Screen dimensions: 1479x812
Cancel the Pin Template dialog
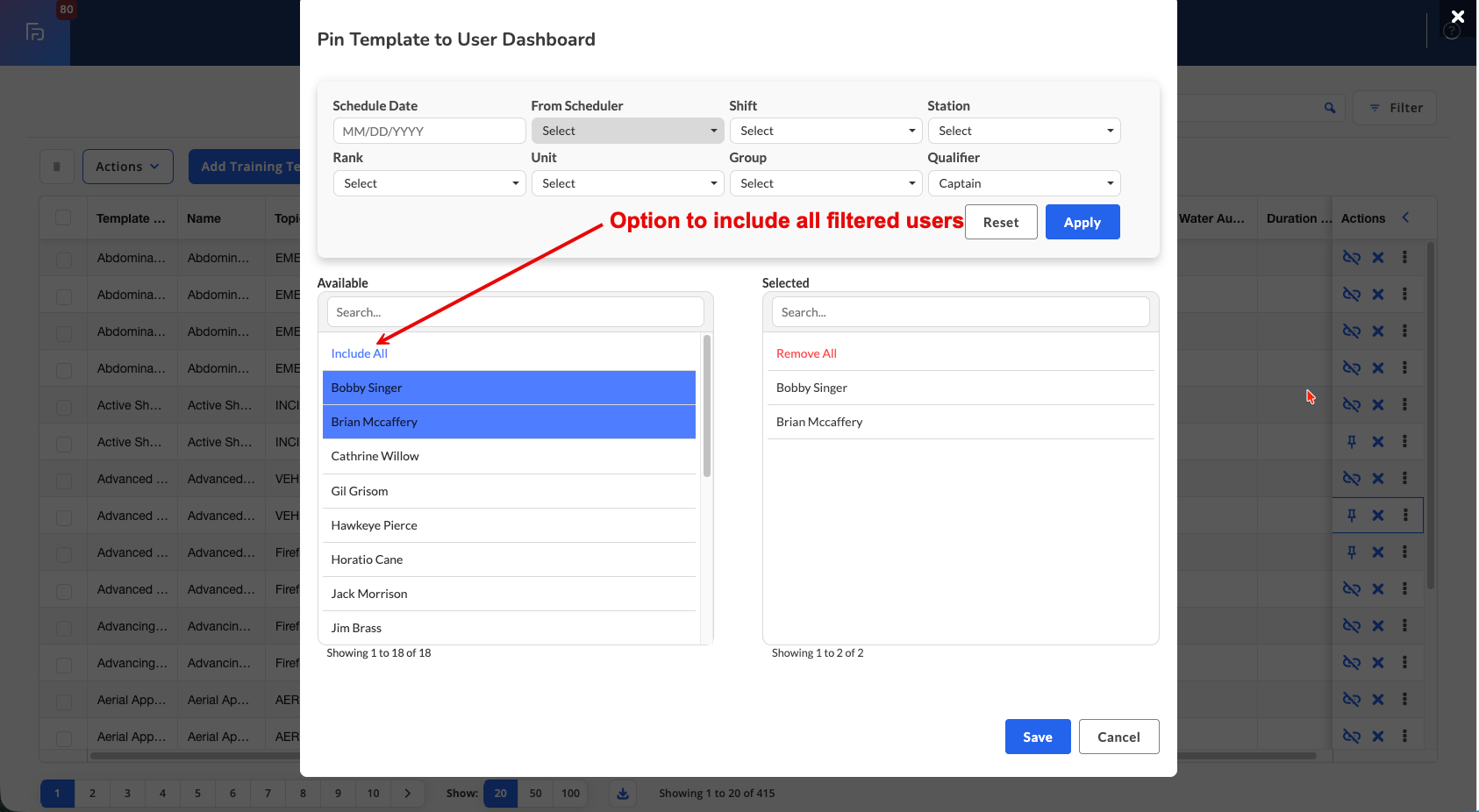1118,737
